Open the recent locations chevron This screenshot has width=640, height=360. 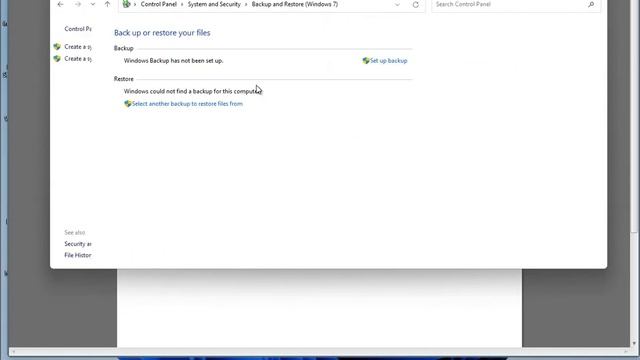(x=93, y=4)
